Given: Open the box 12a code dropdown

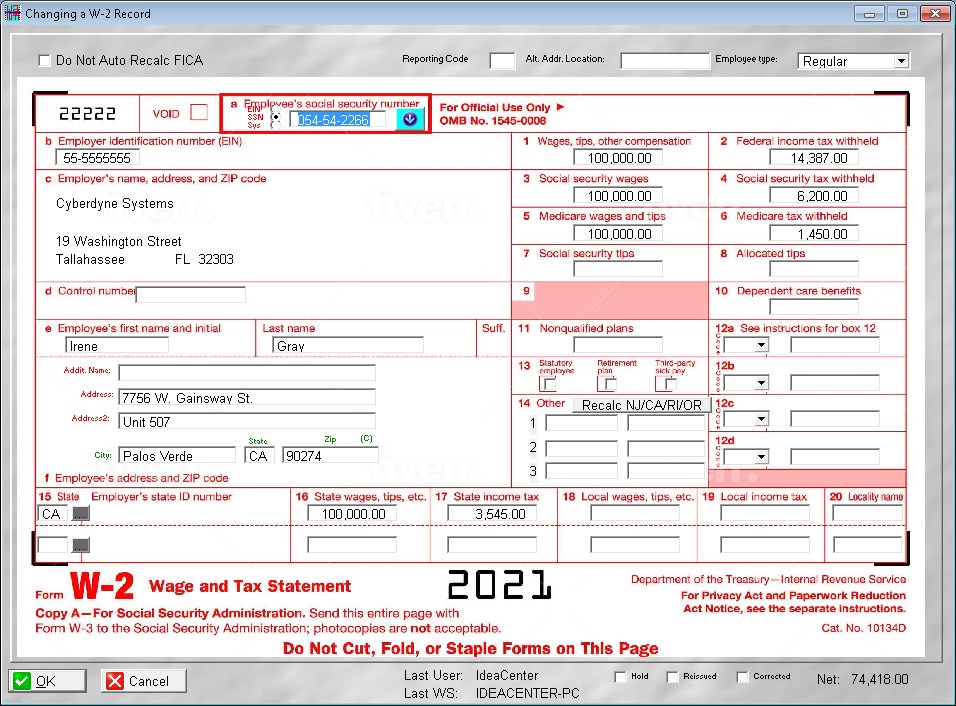Looking at the screenshot, I should click(759, 344).
